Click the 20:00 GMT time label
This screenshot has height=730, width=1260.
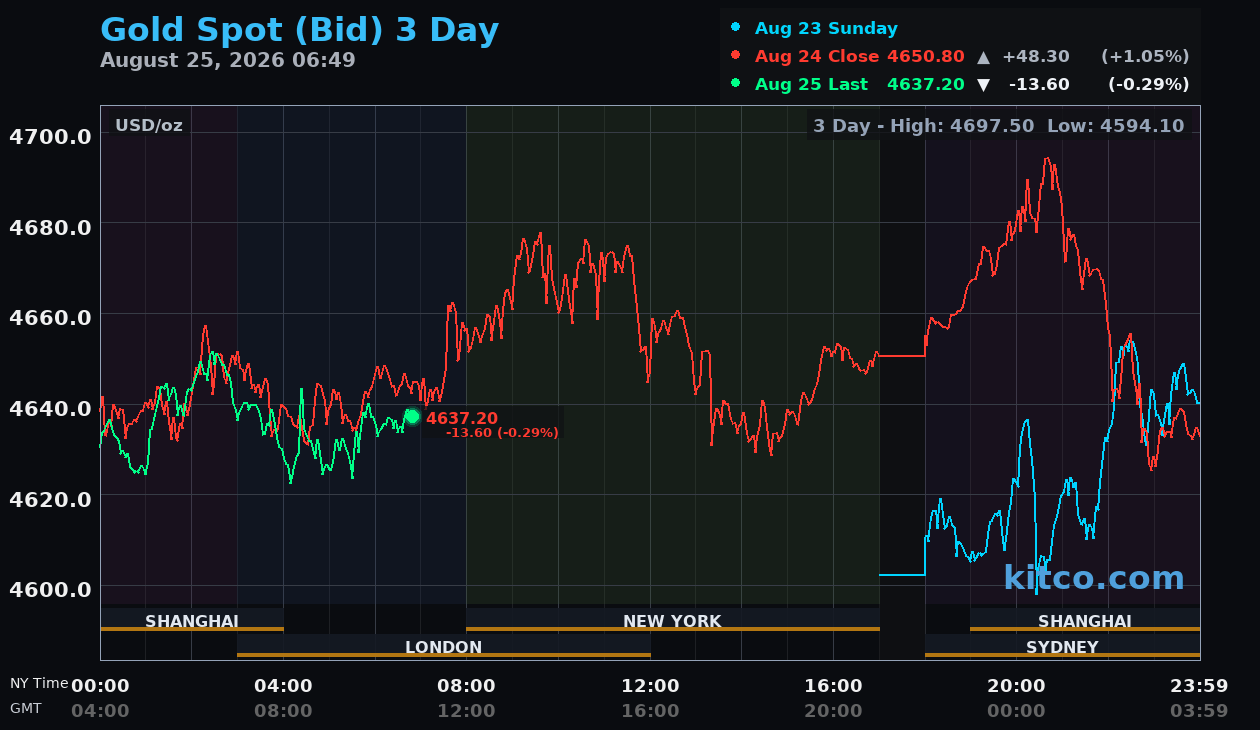pyautogui.click(x=833, y=711)
